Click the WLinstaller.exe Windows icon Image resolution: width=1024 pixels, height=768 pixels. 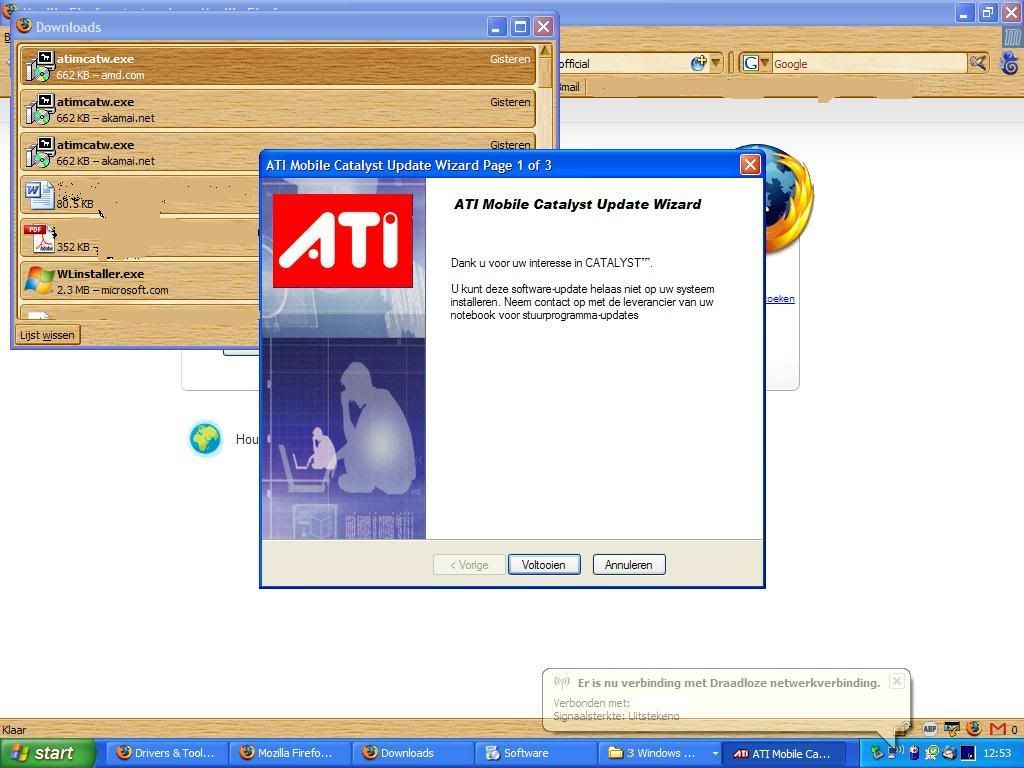click(39, 281)
